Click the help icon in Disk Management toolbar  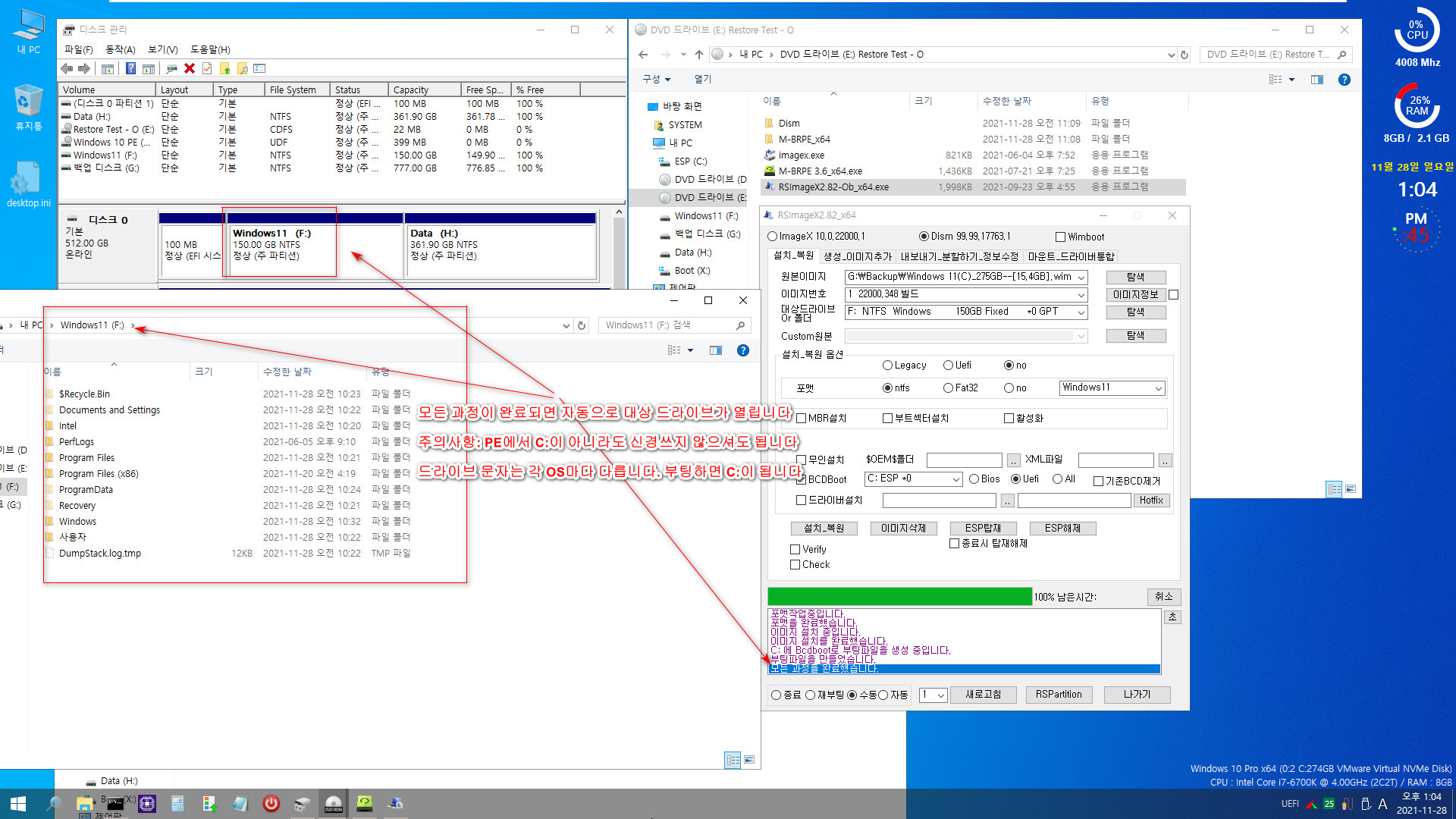click(130, 69)
